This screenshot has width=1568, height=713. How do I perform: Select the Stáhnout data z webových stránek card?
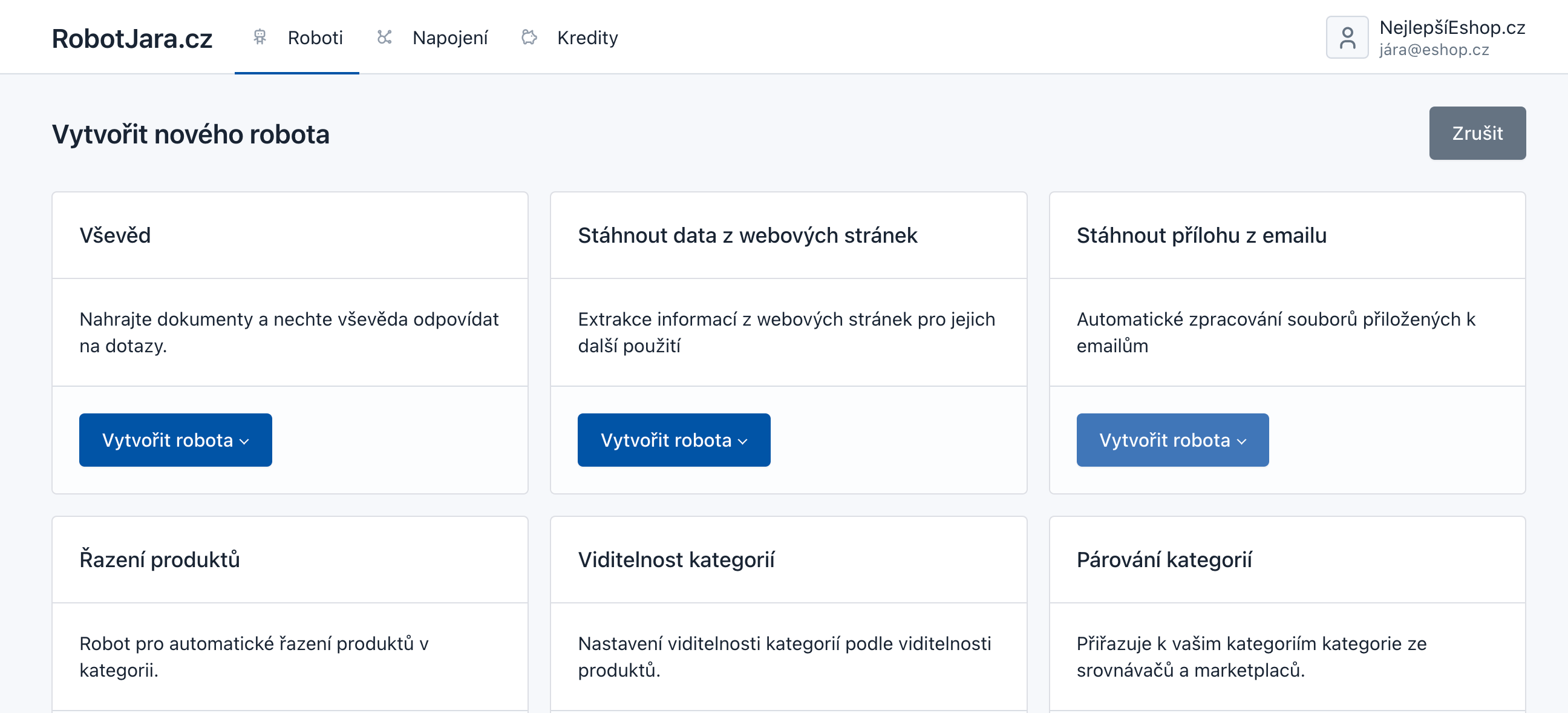coord(747,235)
